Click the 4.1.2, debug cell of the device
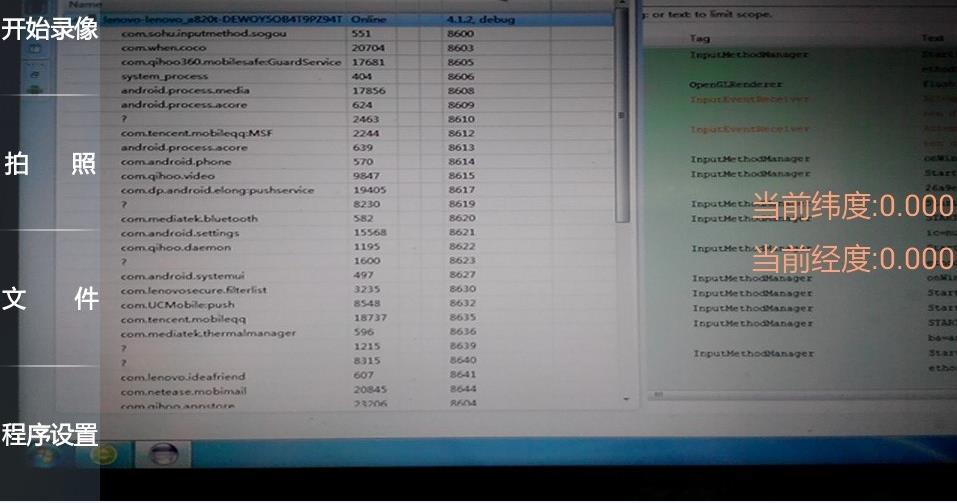957x503 pixels. click(x=481, y=20)
